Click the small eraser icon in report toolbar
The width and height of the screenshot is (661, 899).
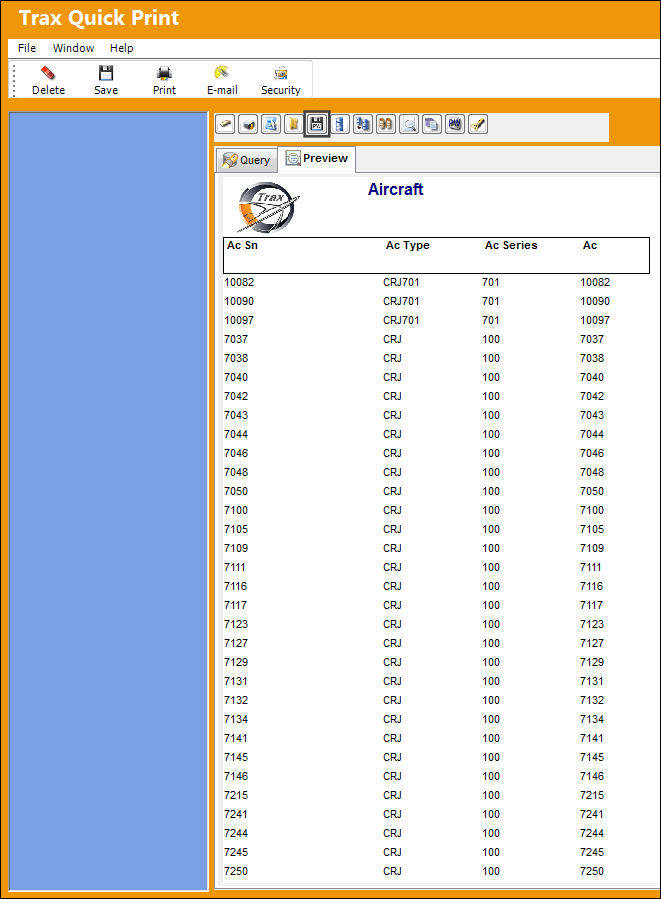click(225, 124)
